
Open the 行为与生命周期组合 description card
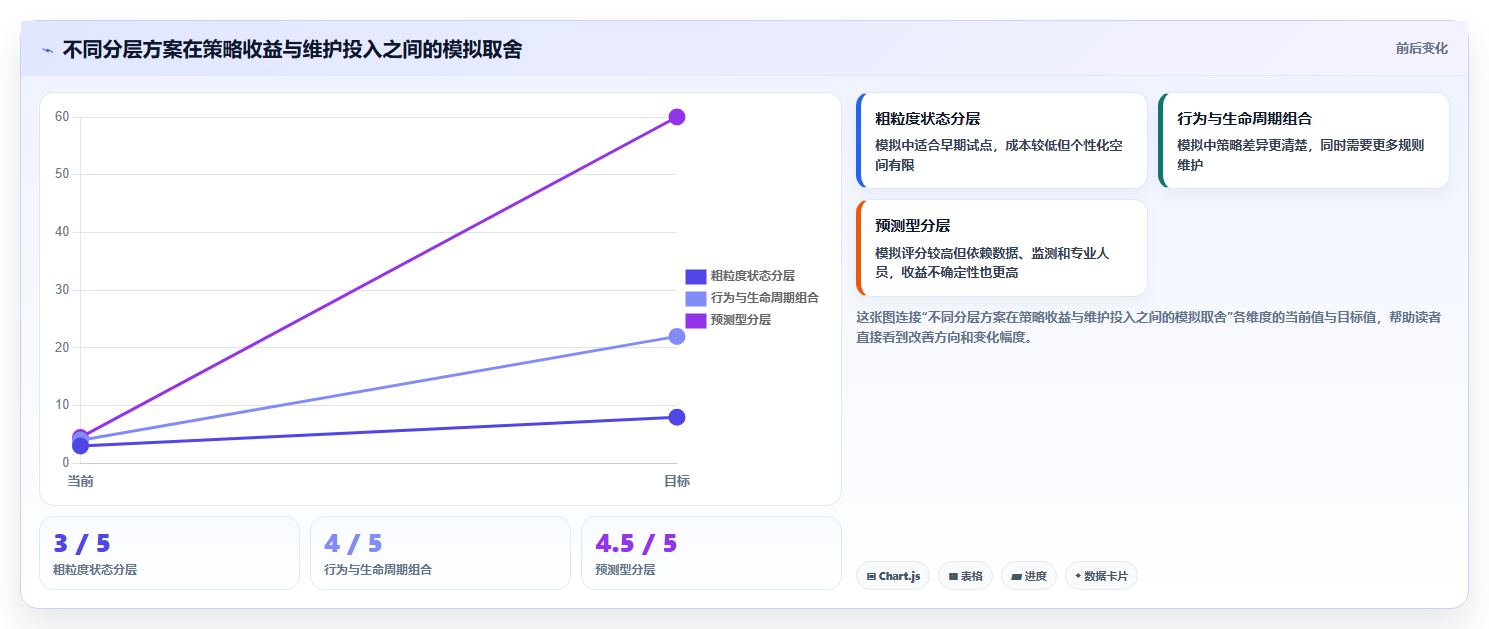[x=1303, y=141]
